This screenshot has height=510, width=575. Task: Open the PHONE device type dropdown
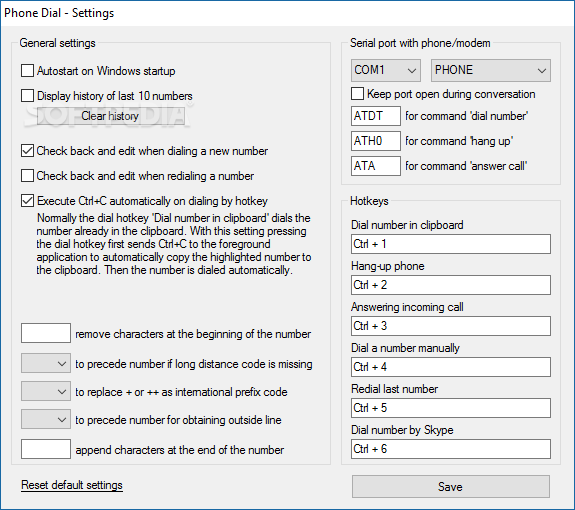(491, 70)
